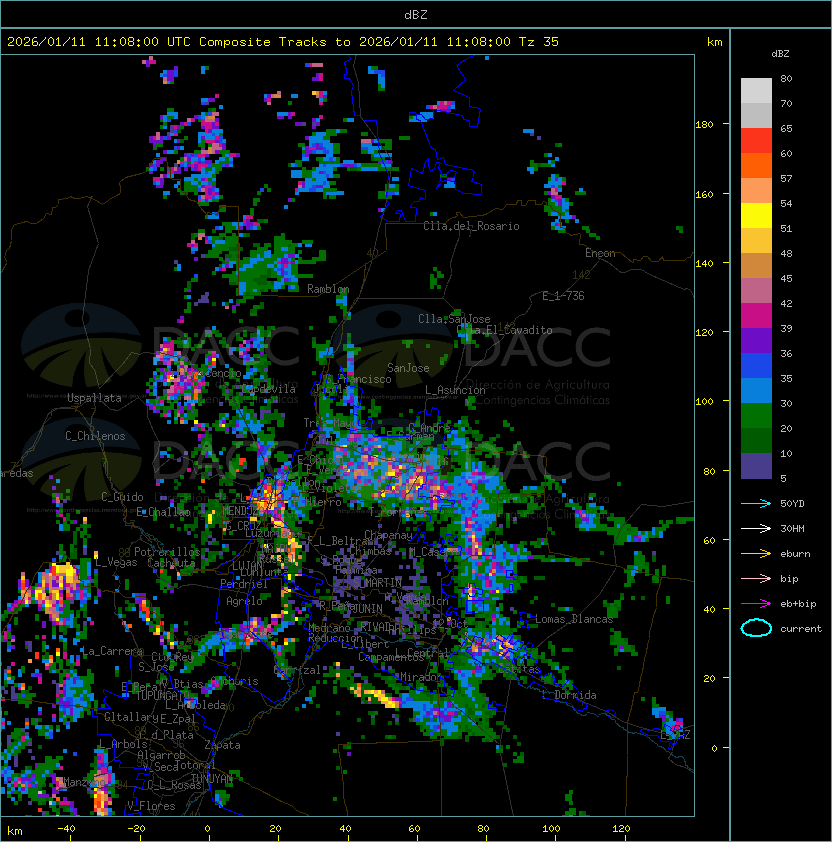Click the 'TUNUYAN' map label
This screenshot has width=832, height=842.
click(212, 778)
